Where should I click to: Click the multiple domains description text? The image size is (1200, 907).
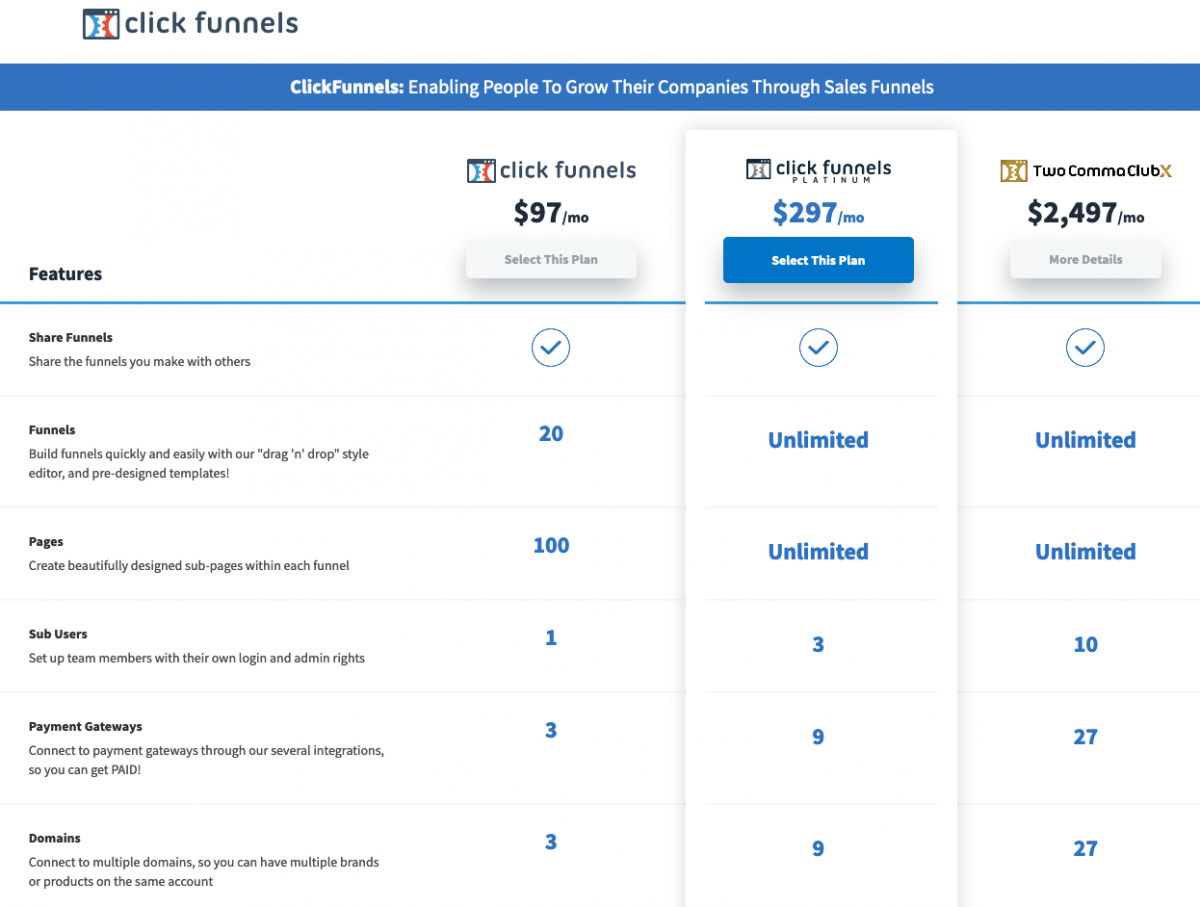pos(204,872)
